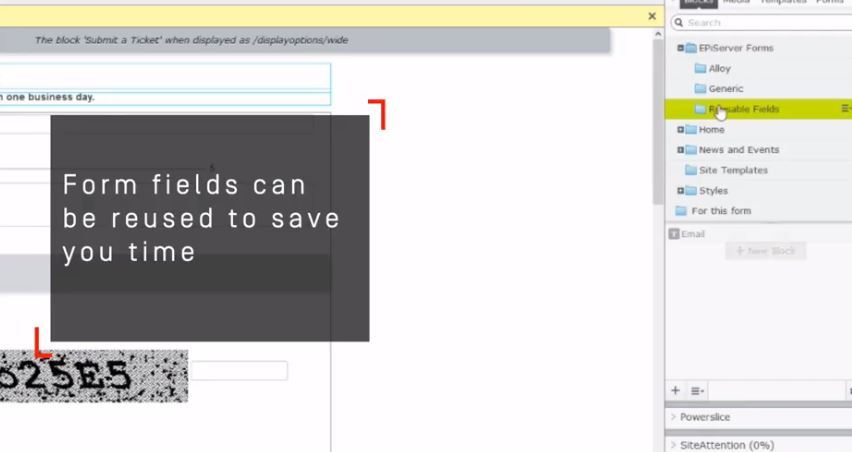The image size is (852, 452).
Task: Open context menu icon on Reusable Fields row
Action: click(845, 108)
